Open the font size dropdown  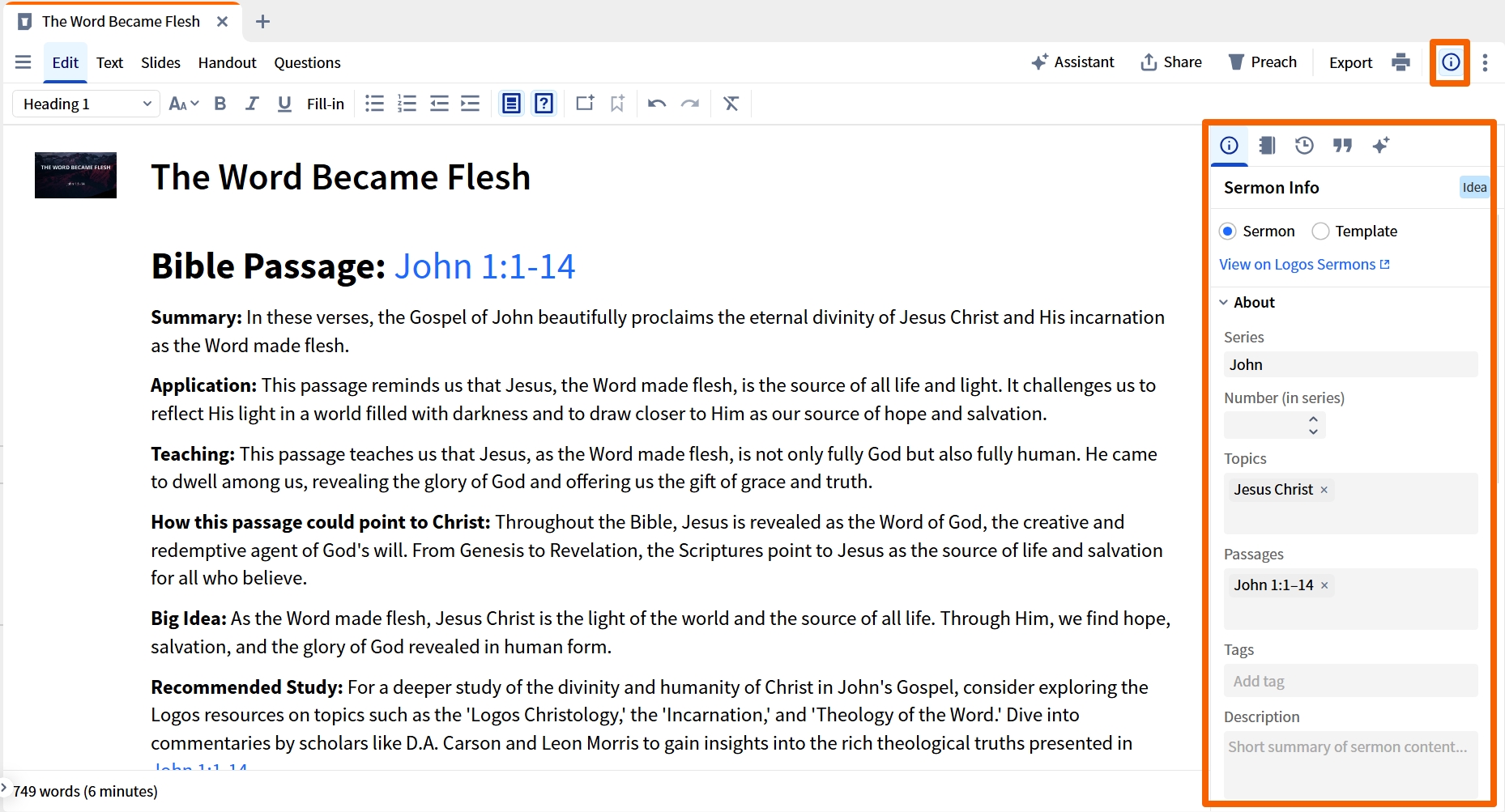click(183, 104)
